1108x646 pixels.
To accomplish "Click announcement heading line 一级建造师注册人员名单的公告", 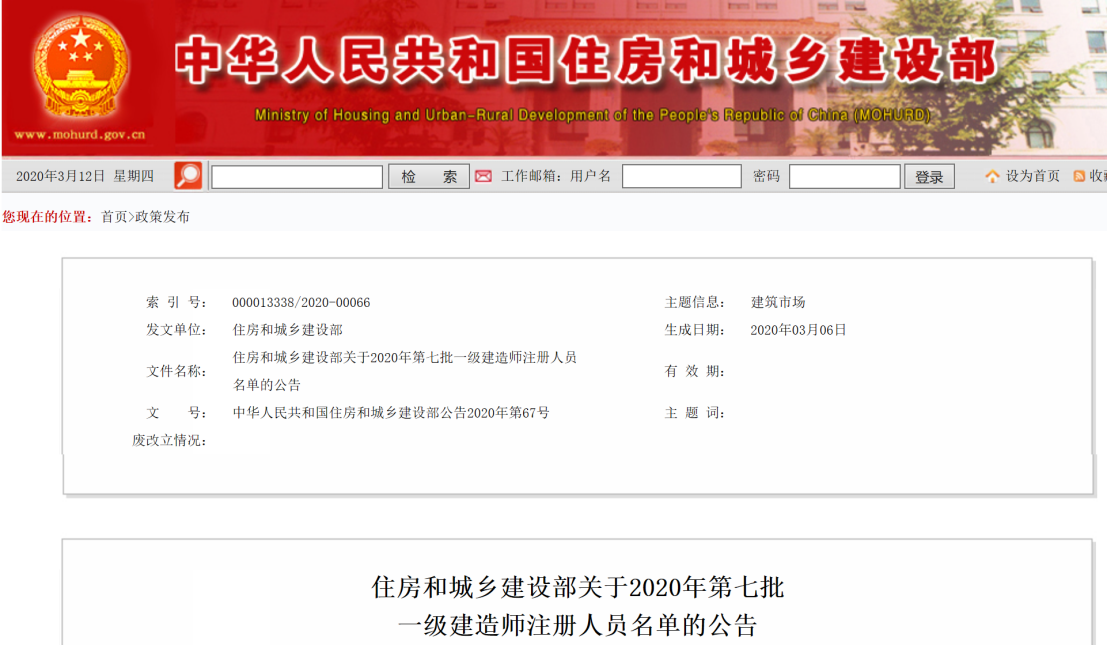I will click(577, 626).
